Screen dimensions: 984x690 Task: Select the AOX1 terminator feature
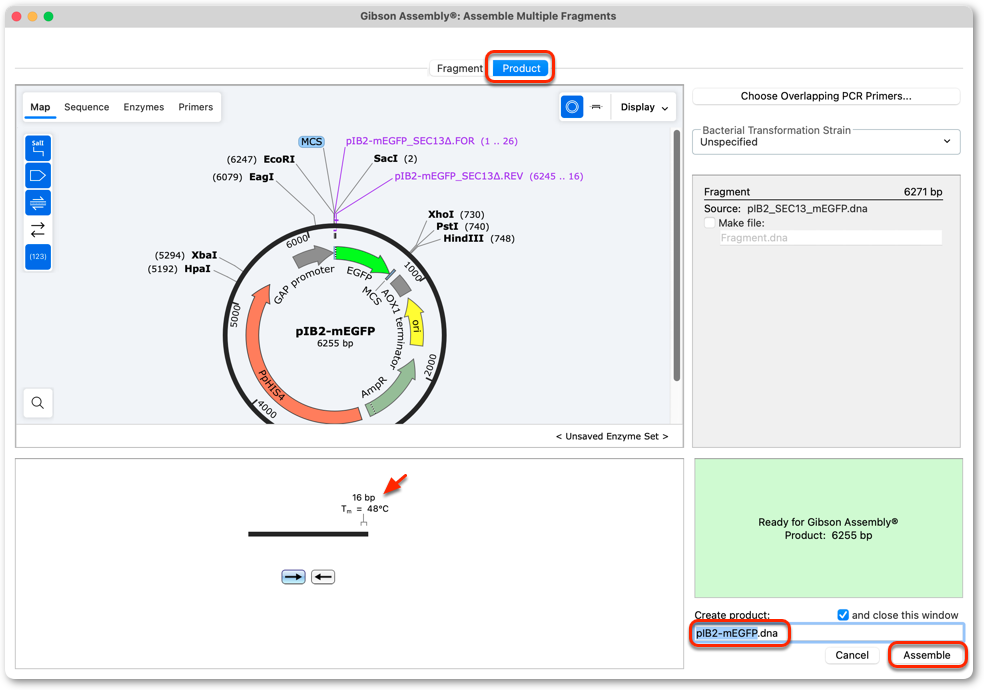(400, 286)
